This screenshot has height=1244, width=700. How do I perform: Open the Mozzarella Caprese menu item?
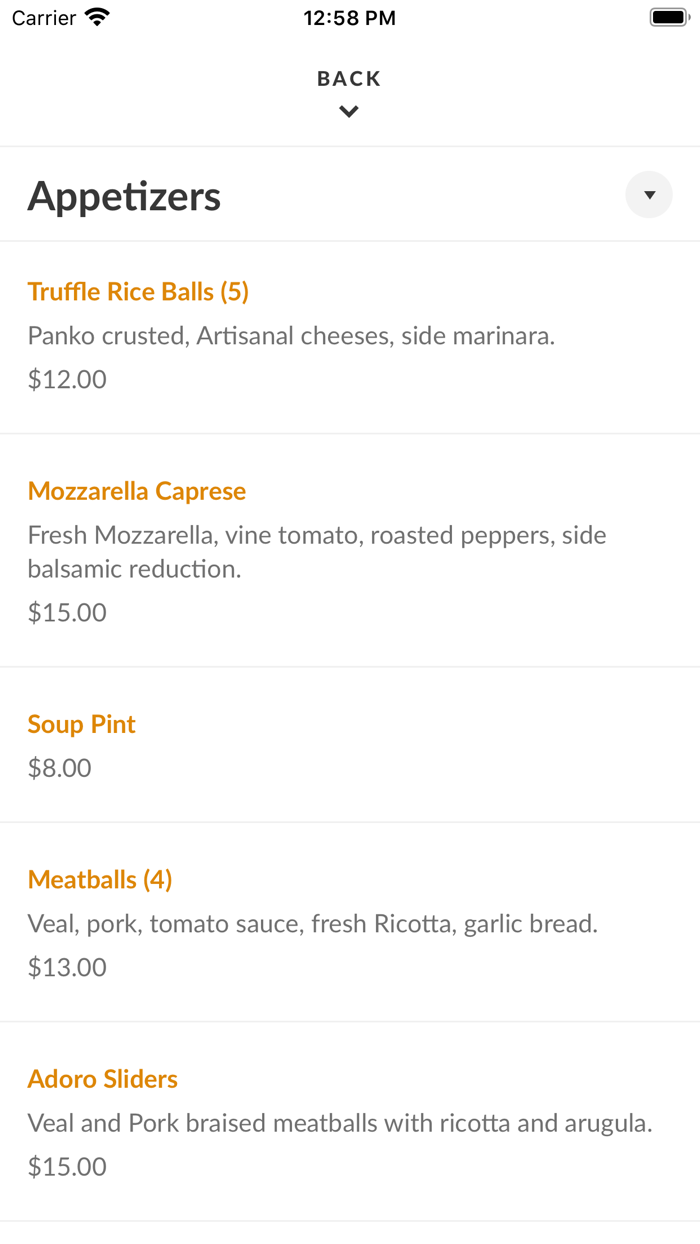(x=137, y=491)
